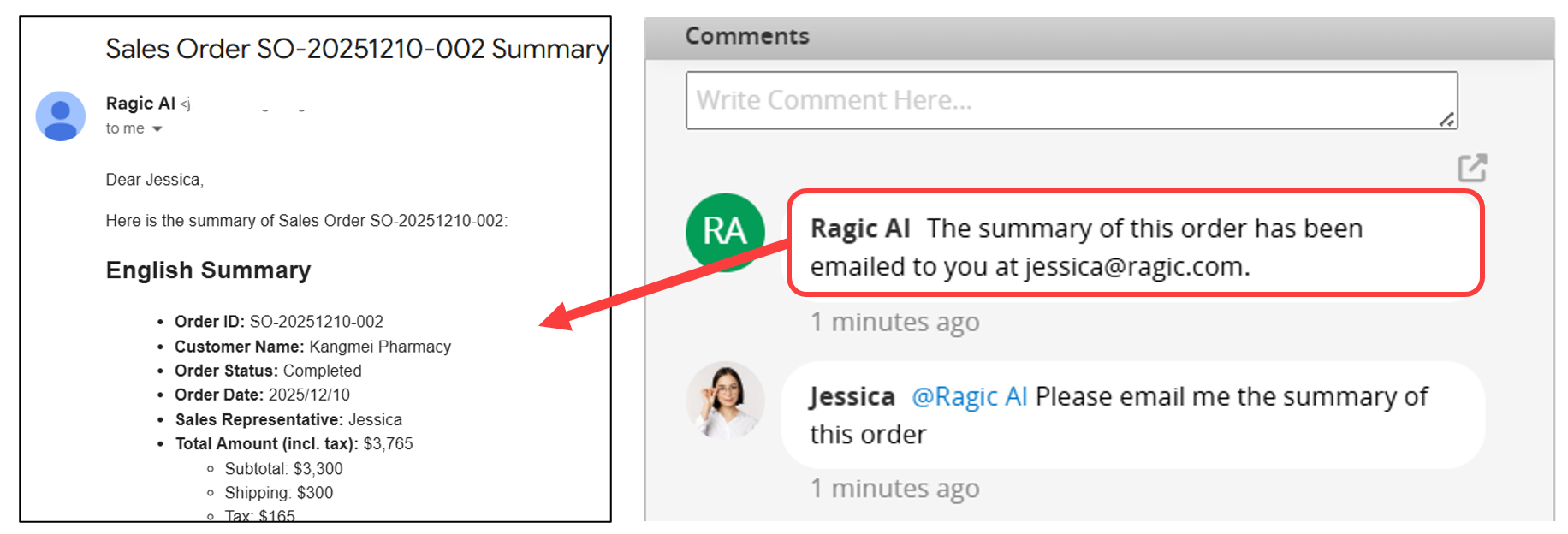This screenshot has width=1568, height=534.
Task: Click the green RA avatar icon
Action: [724, 232]
